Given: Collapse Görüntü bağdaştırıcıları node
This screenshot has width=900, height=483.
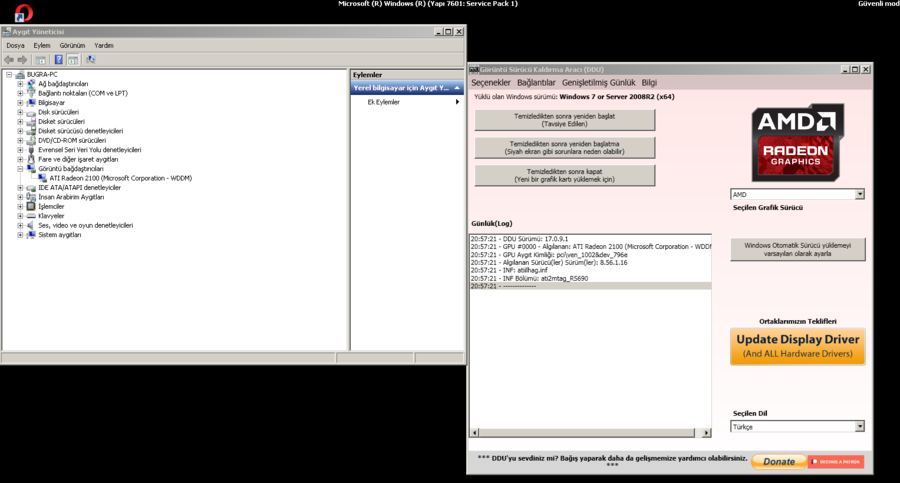Looking at the screenshot, I should (x=20, y=169).
